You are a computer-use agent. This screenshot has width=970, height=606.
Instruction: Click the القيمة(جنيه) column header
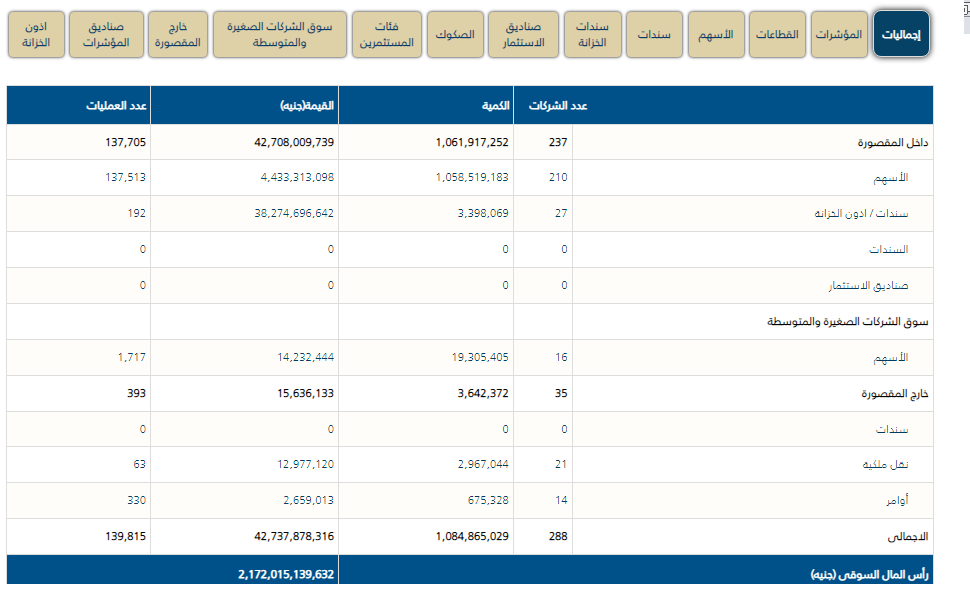[308, 106]
